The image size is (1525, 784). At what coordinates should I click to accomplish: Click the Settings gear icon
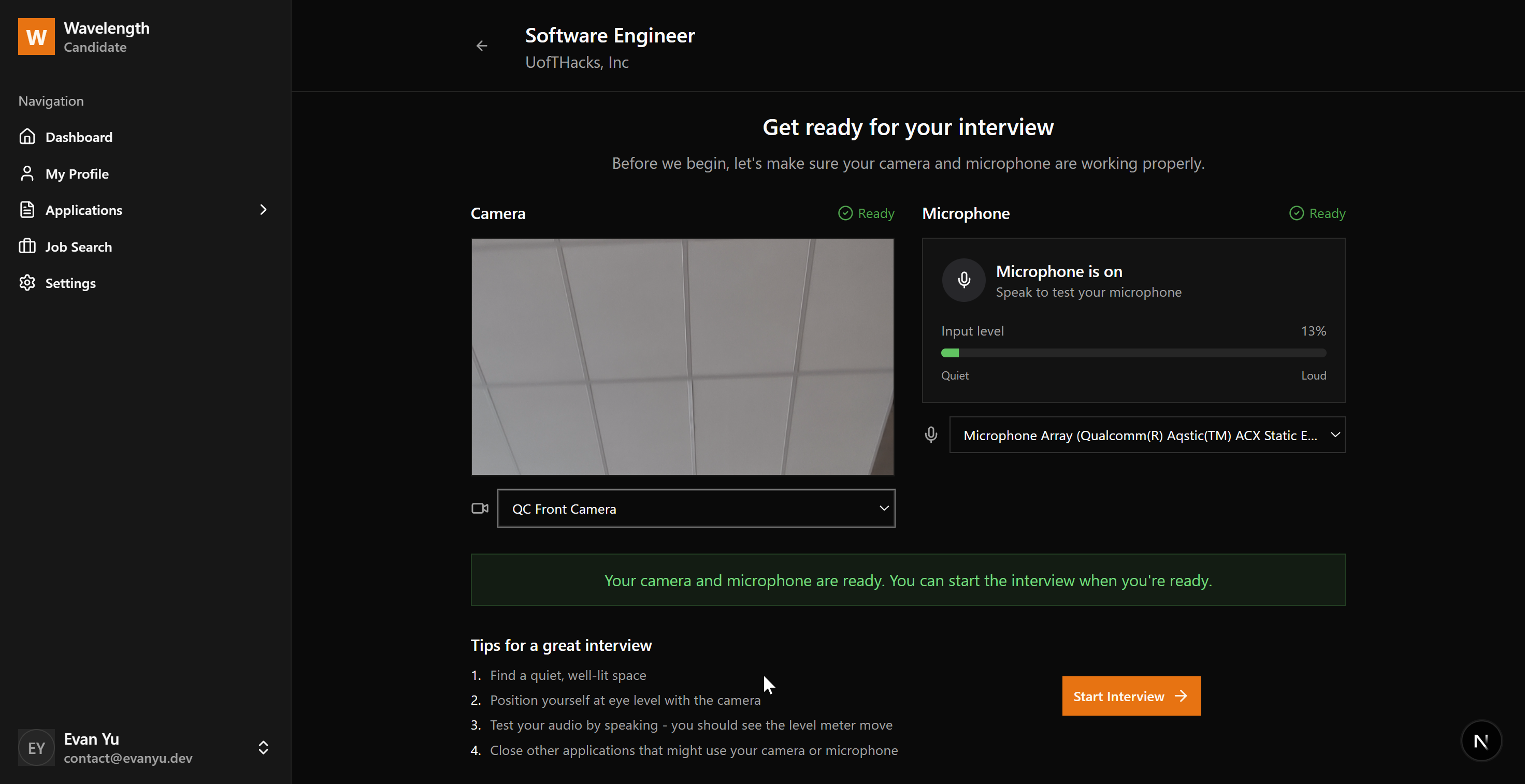[27, 283]
